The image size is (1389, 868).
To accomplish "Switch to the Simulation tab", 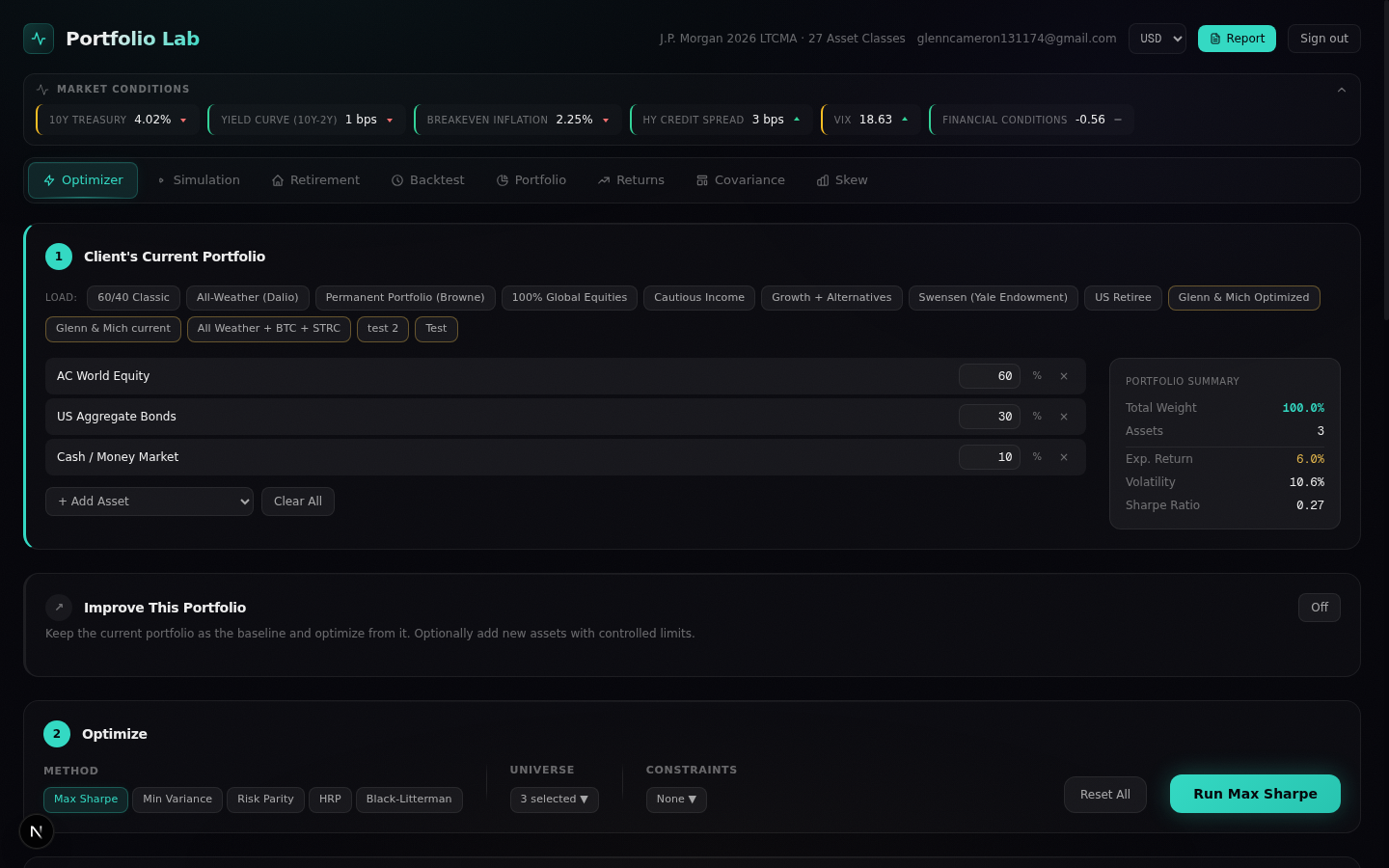I will (x=200, y=180).
